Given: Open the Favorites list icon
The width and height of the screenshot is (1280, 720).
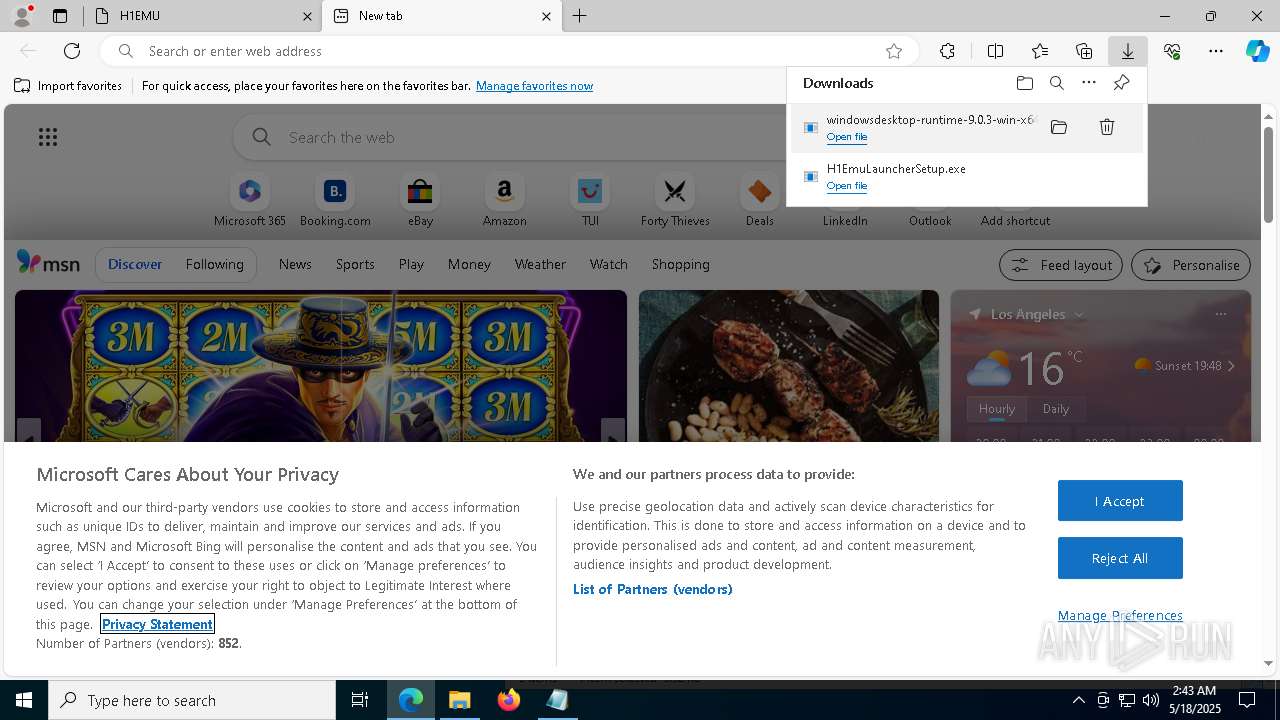Looking at the screenshot, I should (x=1040, y=51).
